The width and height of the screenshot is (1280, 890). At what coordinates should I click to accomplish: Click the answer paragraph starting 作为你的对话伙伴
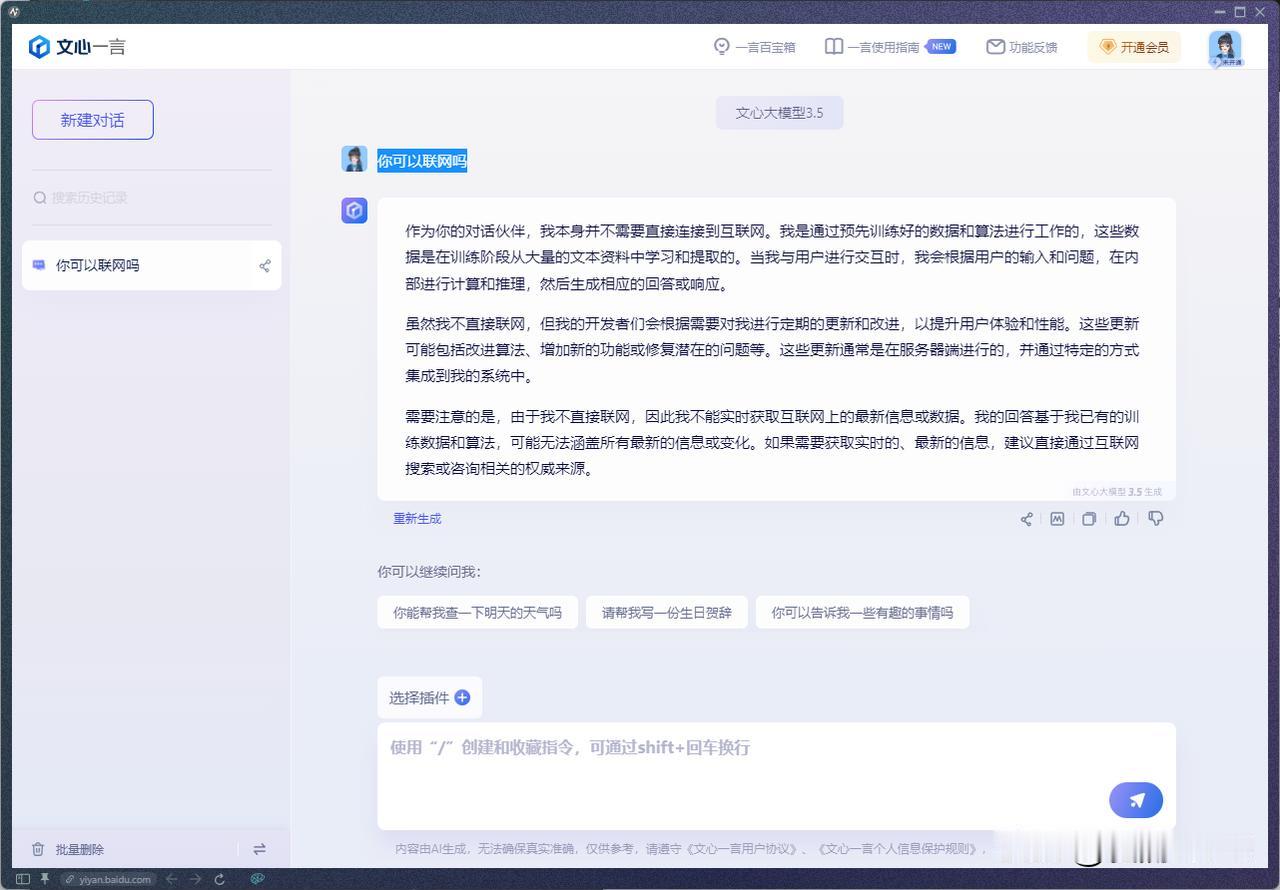(772, 257)
